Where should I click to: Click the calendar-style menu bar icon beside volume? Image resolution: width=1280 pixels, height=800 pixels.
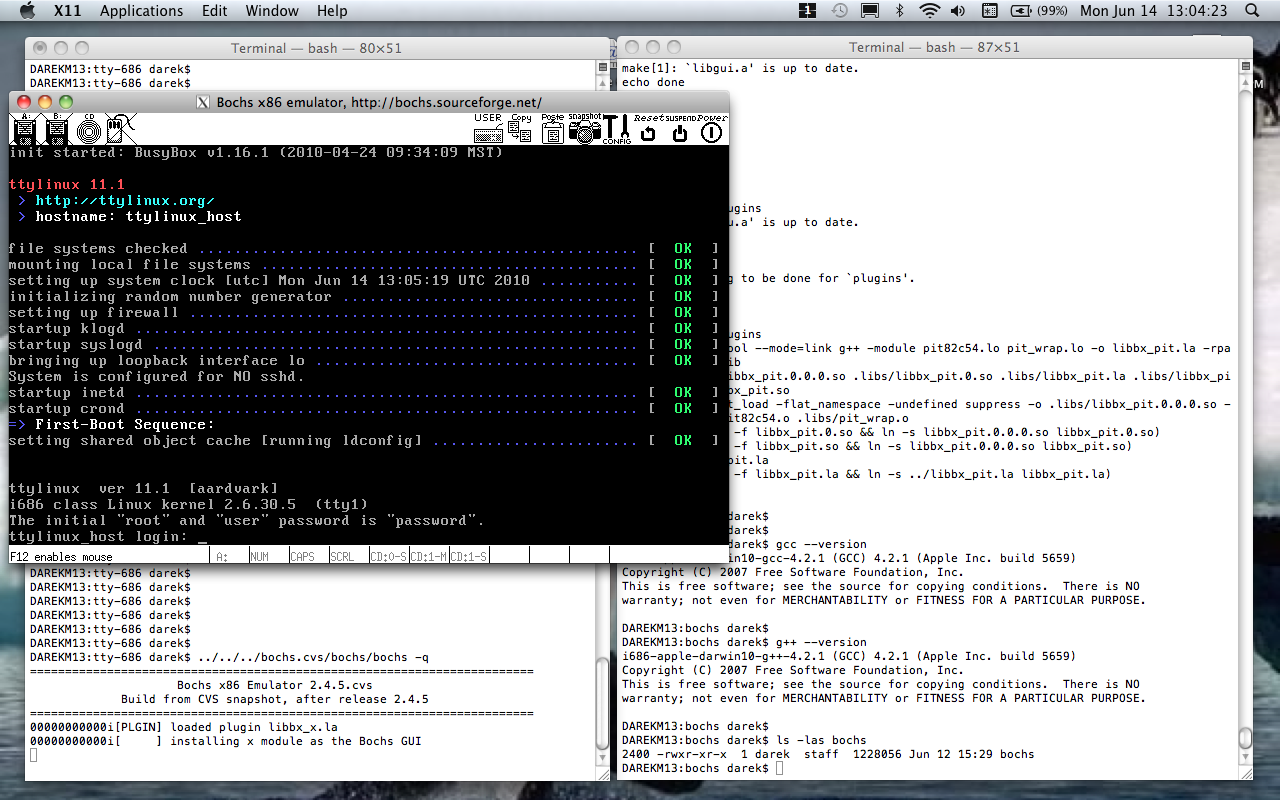pyautogui.click(x=988, y=11)
